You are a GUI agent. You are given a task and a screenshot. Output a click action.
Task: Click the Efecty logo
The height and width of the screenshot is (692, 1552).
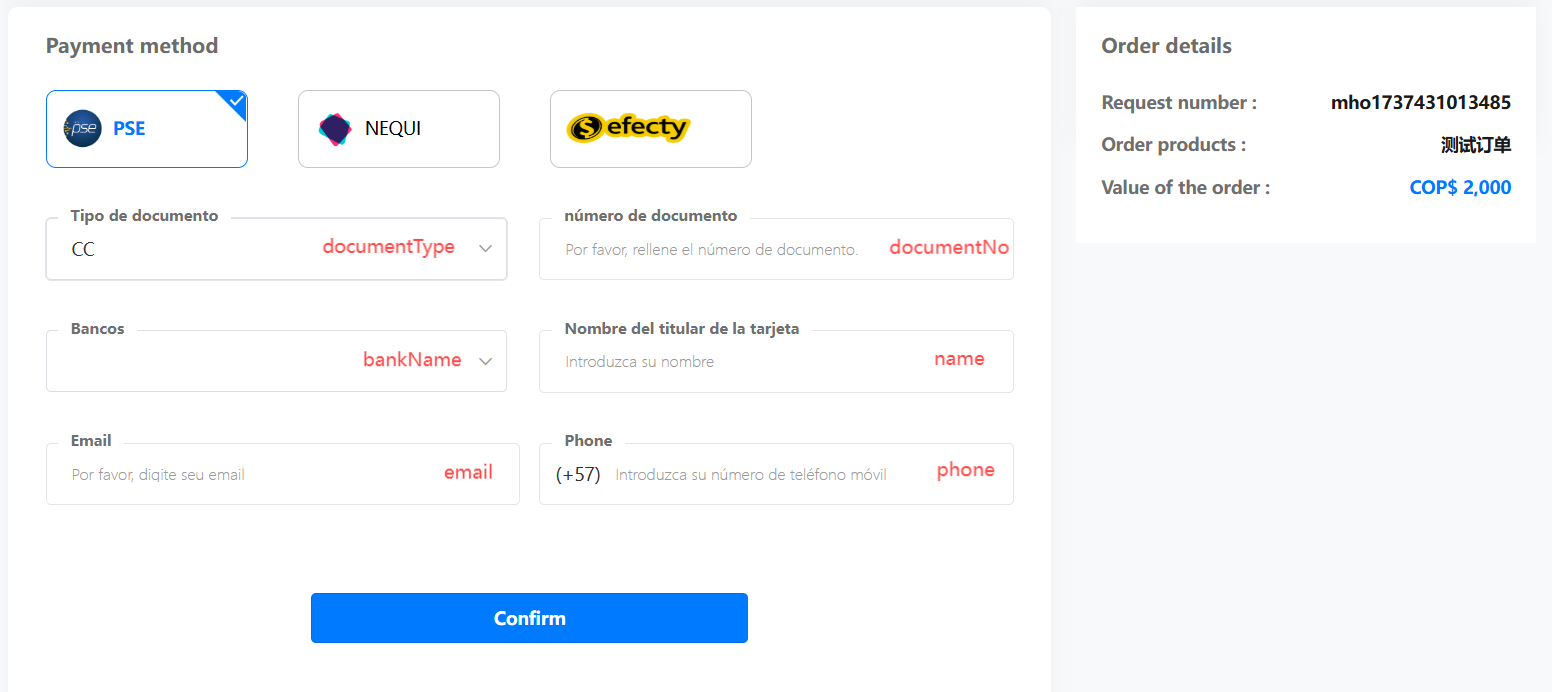pyautogui.click(x=628, y=128)
